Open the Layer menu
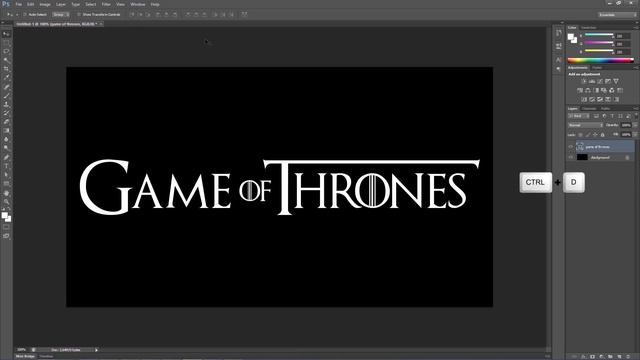 [61, 4]
